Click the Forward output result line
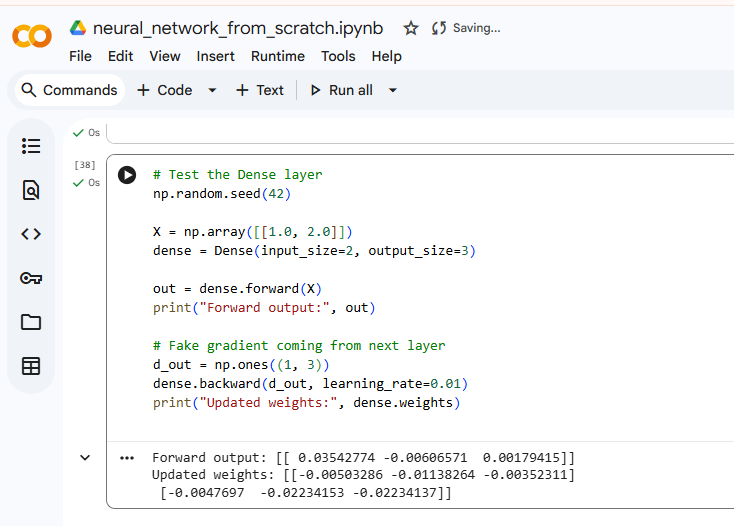The height and width of the screenshot is (526, 734). click(363, 457)
